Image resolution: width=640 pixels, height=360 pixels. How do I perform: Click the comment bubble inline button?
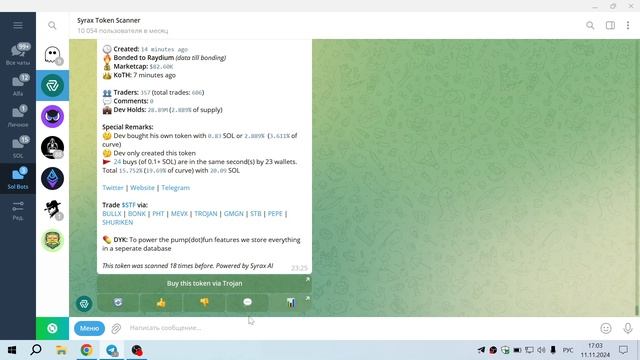[247, 302]
